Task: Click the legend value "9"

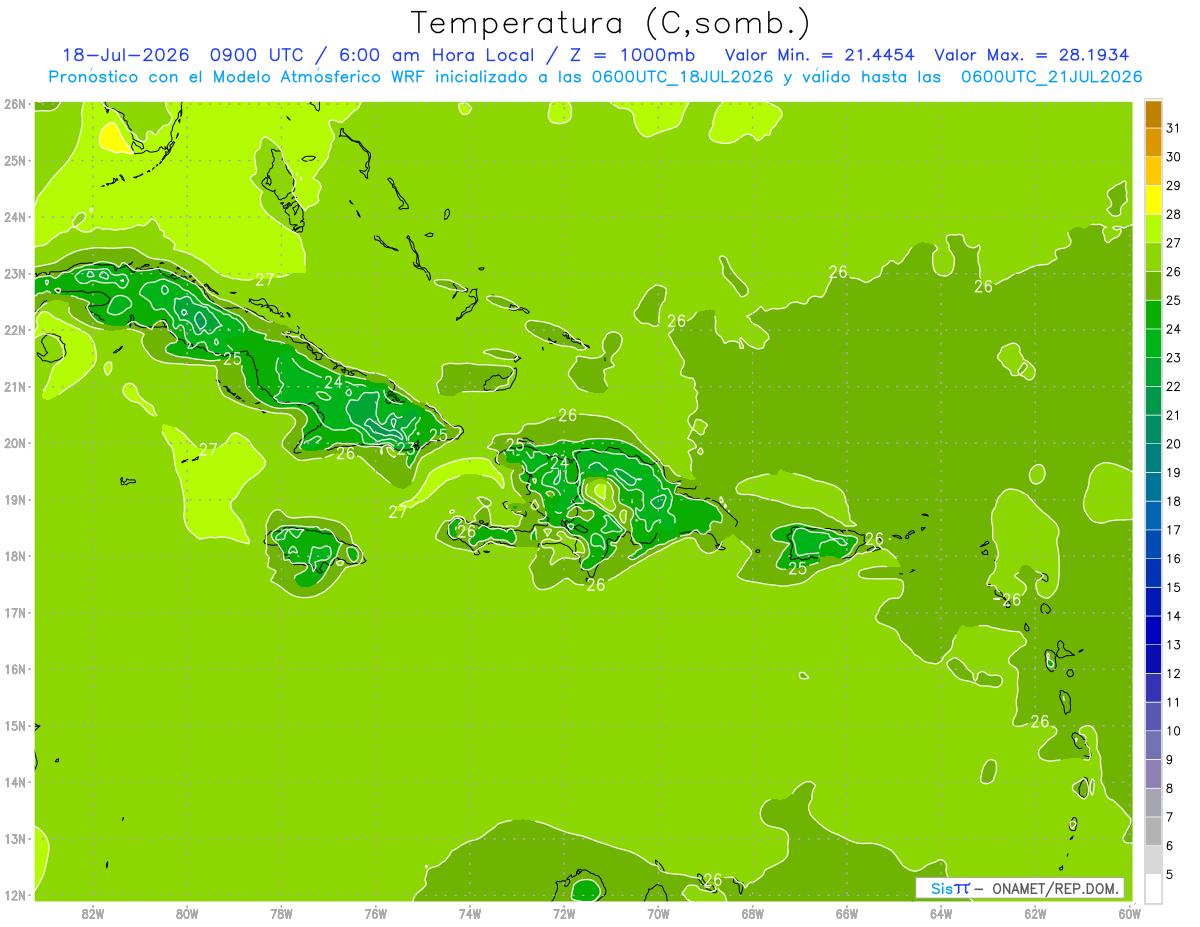Action: coord(1170,760)
